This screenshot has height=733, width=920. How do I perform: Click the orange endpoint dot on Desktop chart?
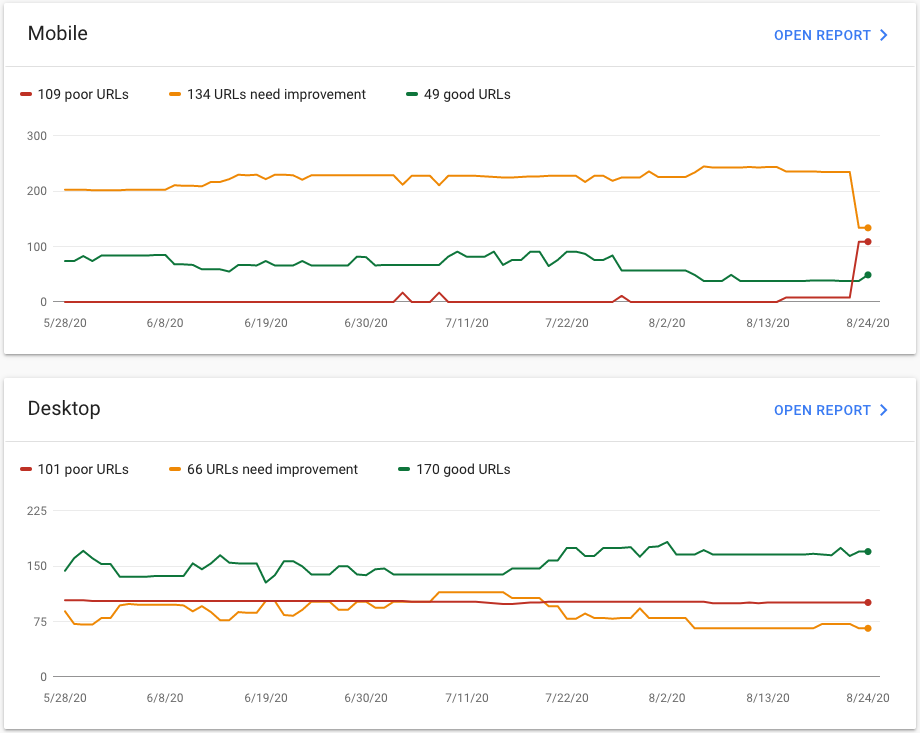[x=868, y=629]
